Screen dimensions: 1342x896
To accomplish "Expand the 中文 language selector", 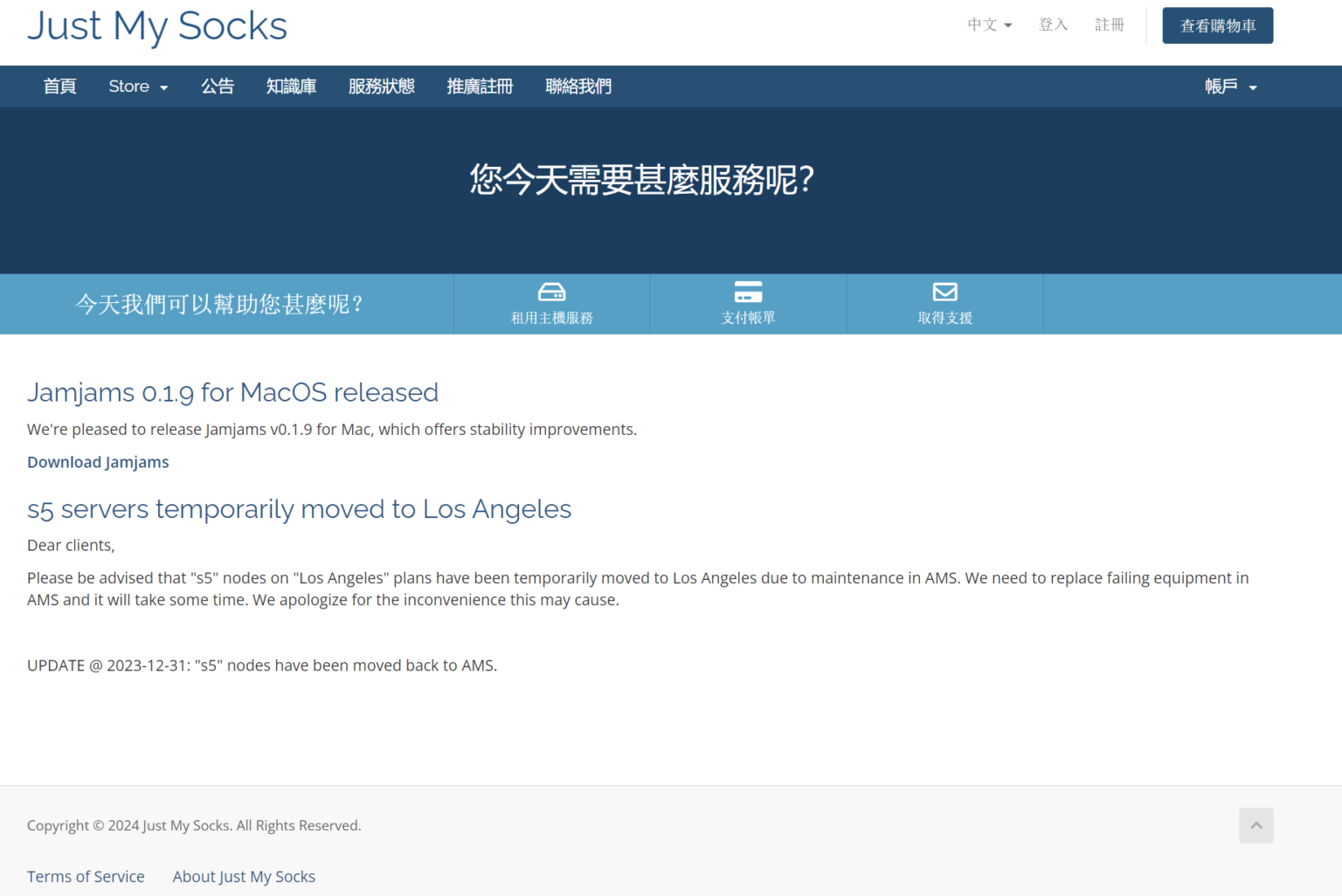I will [988, 24].
